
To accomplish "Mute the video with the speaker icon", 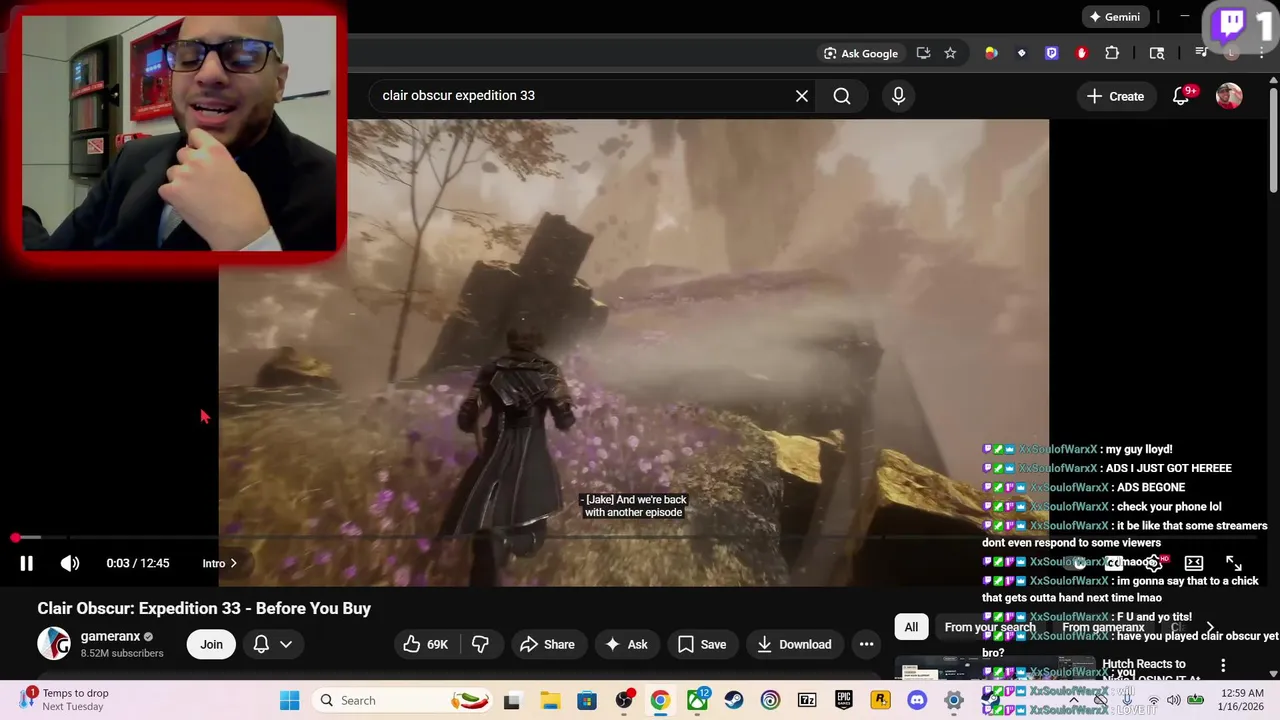I will (70, 563).
